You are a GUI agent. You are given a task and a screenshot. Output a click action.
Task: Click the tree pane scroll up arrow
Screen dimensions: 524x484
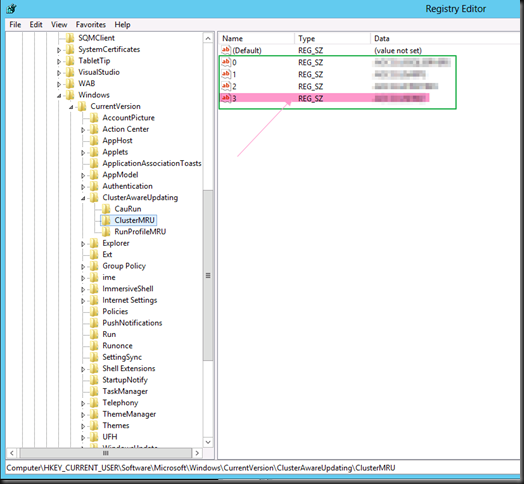(x=208, y=38)
